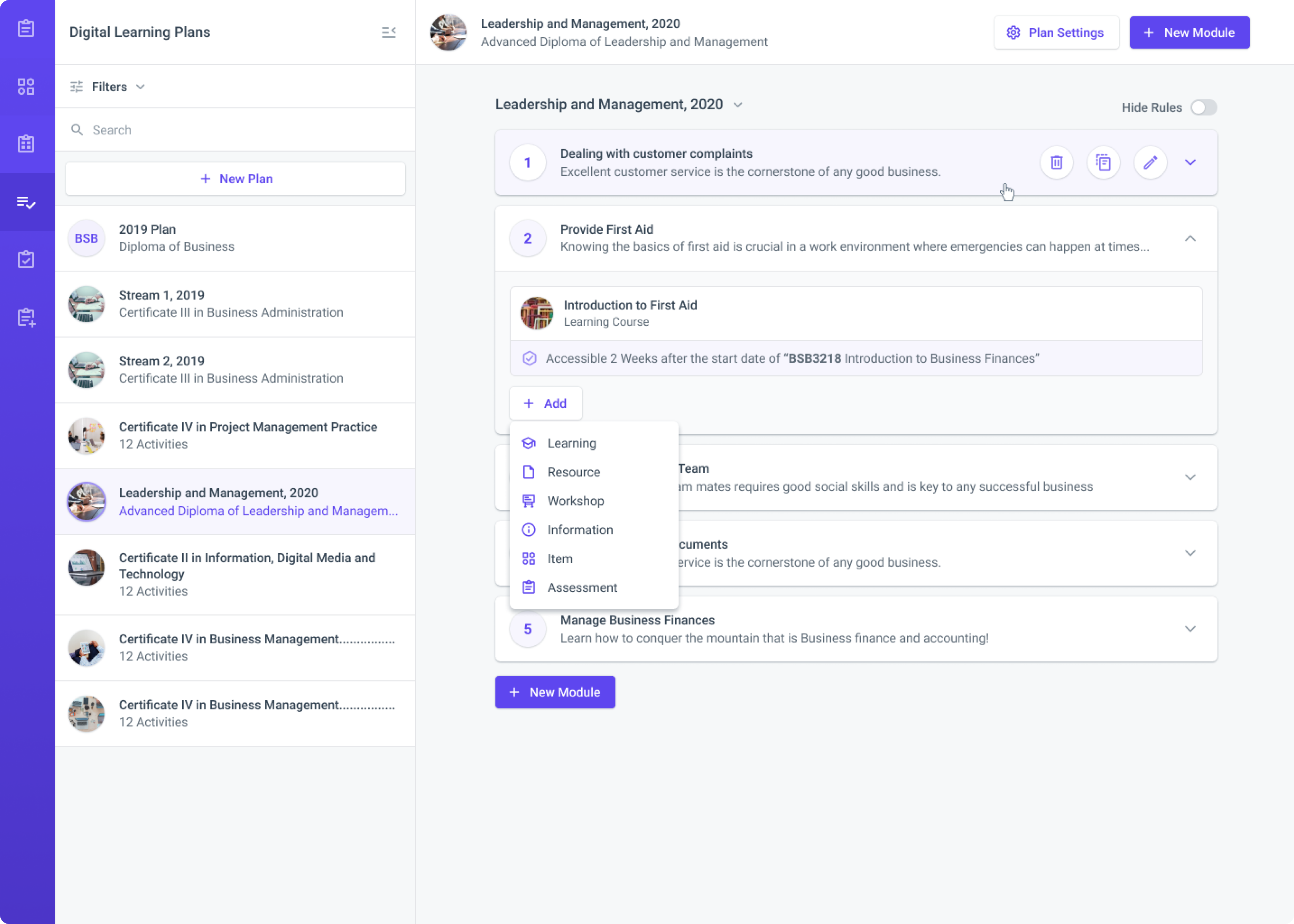
Task: Toggle the Hide Rules switch
Action: coord(1203,107)
